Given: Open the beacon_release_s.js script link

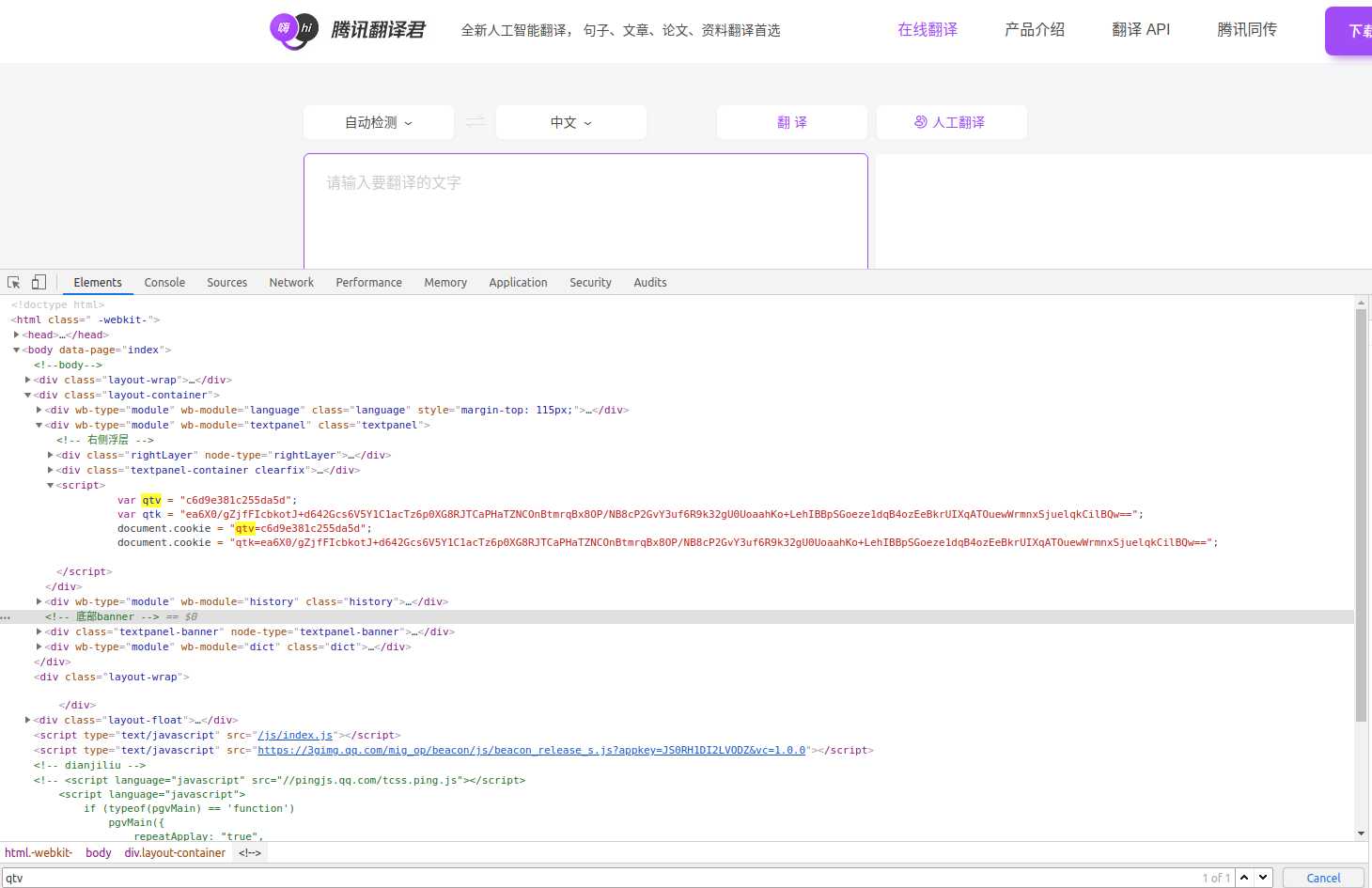Looking at the screenshot, I should tap(532, 751).
